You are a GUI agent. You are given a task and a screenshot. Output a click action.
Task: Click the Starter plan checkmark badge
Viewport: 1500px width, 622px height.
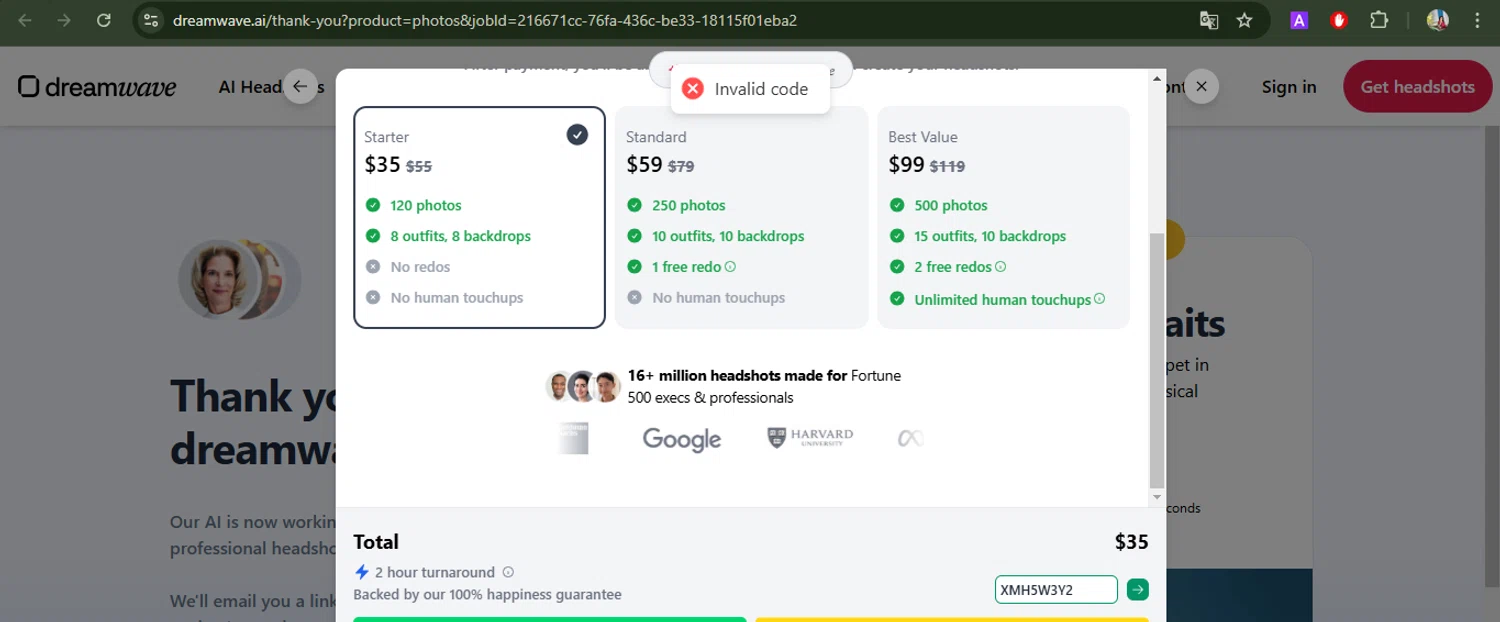(577, 134)
